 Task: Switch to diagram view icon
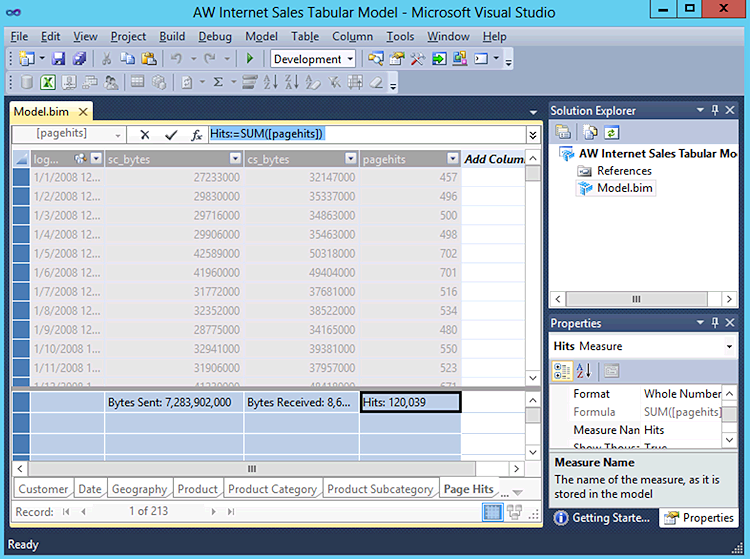[515, 512]
